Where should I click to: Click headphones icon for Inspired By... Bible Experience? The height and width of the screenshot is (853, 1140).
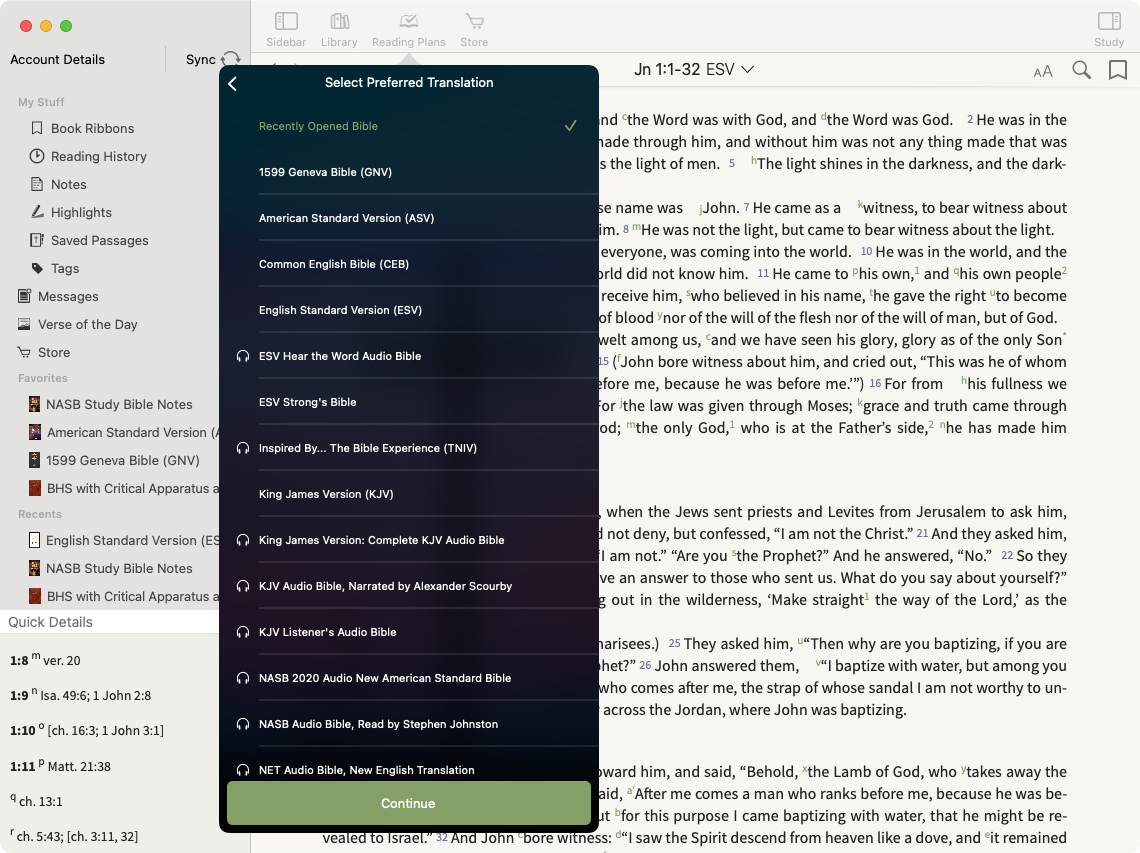(x=243, y=448)
